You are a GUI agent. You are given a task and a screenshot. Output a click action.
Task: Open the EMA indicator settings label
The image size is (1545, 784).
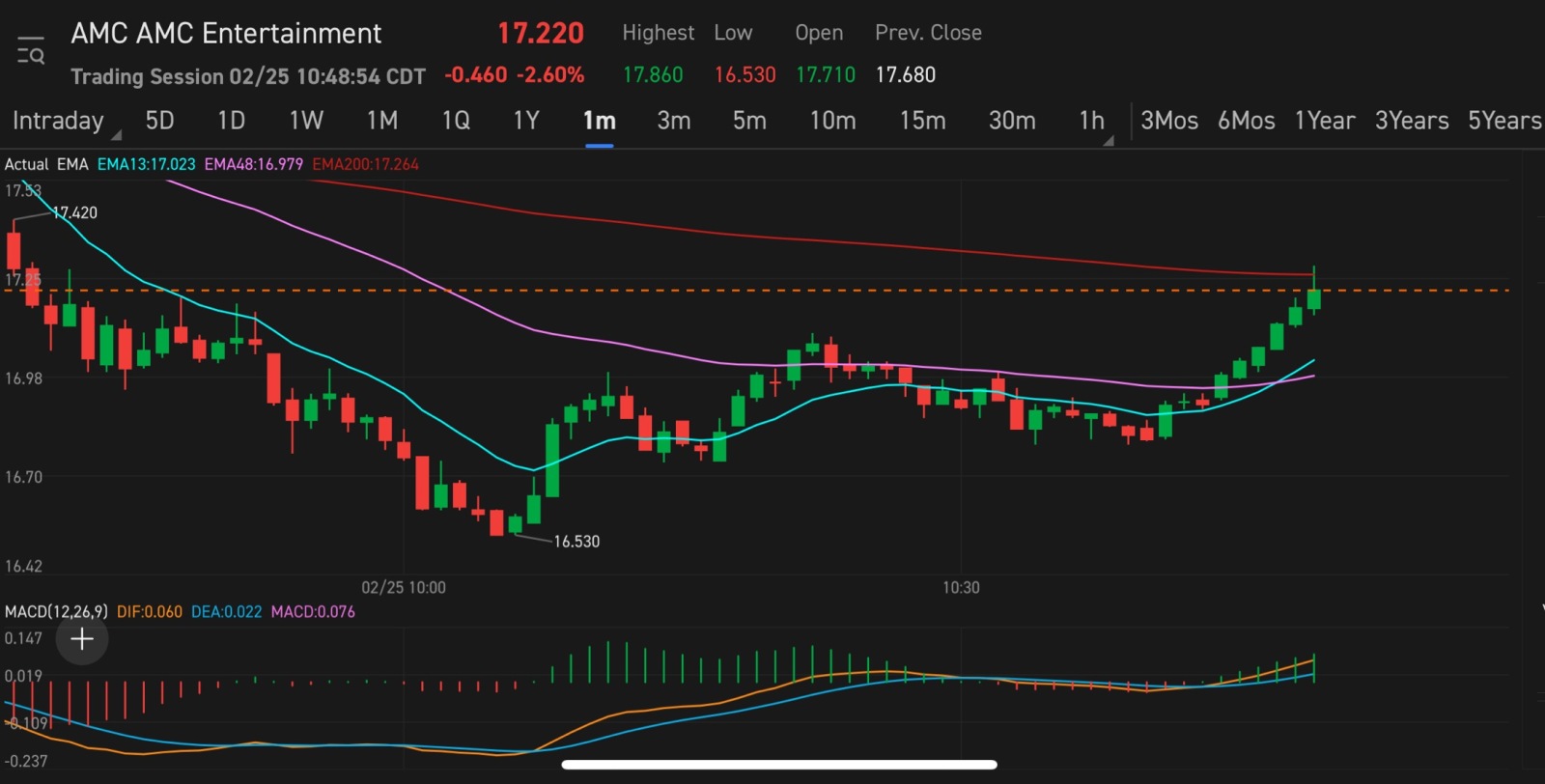click(72, 164)
